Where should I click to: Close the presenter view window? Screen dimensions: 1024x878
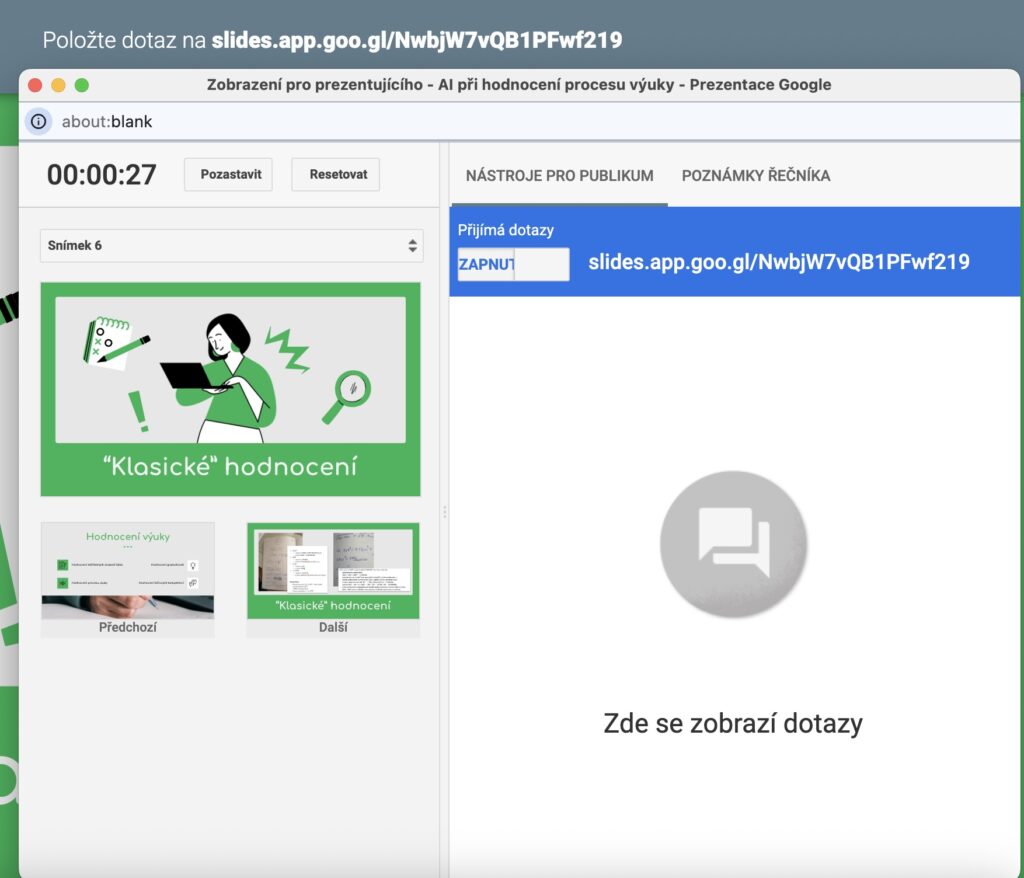point(35,85)
